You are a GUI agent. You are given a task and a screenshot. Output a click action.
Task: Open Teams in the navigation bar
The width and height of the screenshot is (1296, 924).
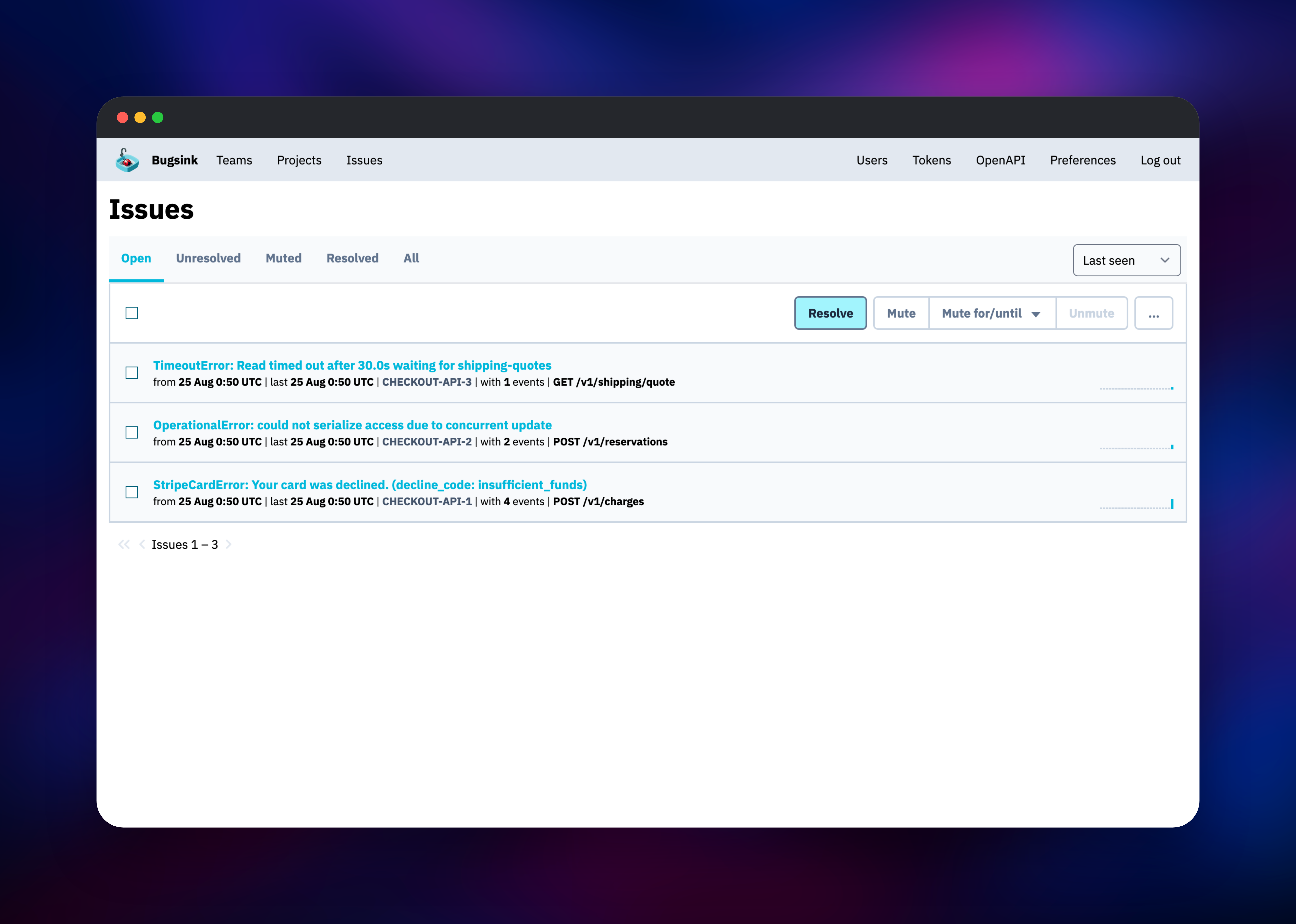[x=234, y=160]
